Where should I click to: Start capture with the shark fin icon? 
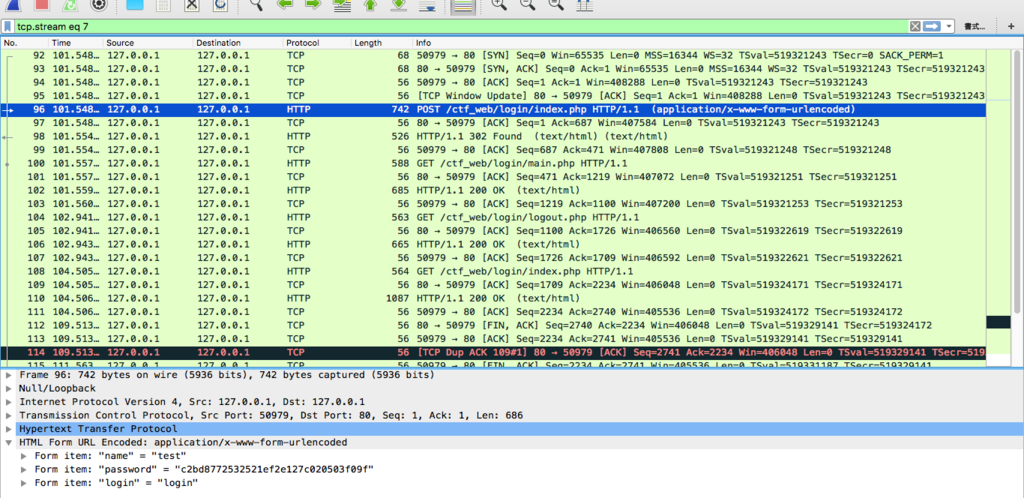[x=13, y=5]
